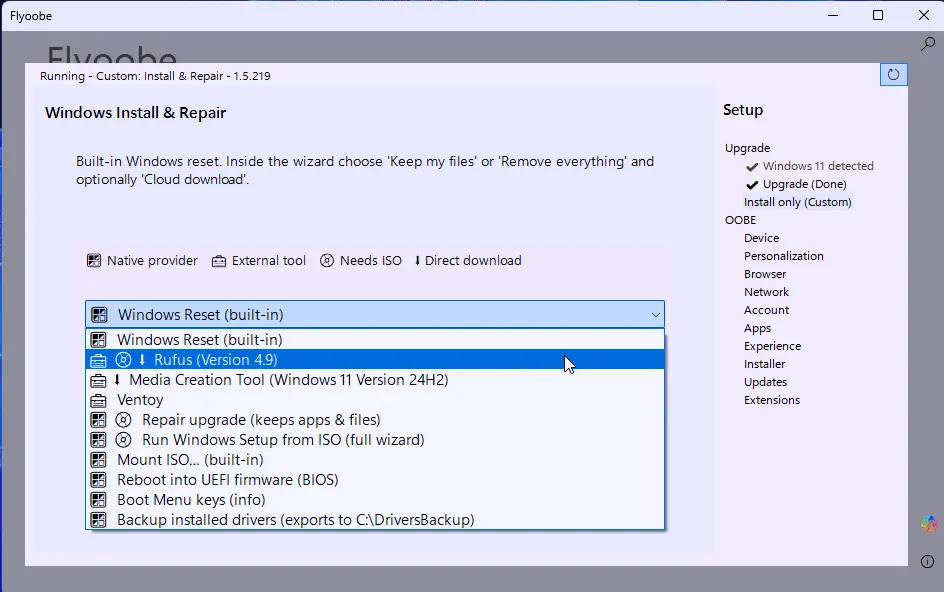Click the briefcase icon beside Ventoy
Image resolution: width=944 pixels, height=592 pixels.
(x=98, y=400)
